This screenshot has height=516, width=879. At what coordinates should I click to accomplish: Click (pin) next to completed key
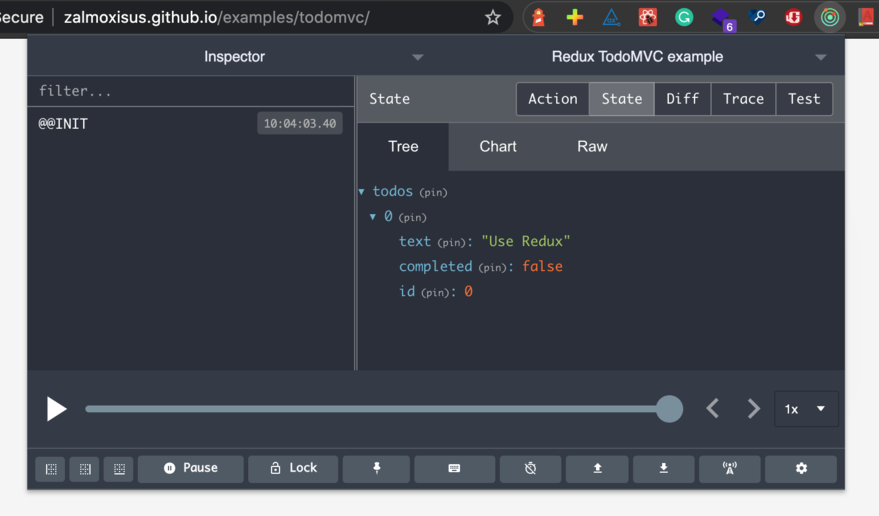click(493, 268)
